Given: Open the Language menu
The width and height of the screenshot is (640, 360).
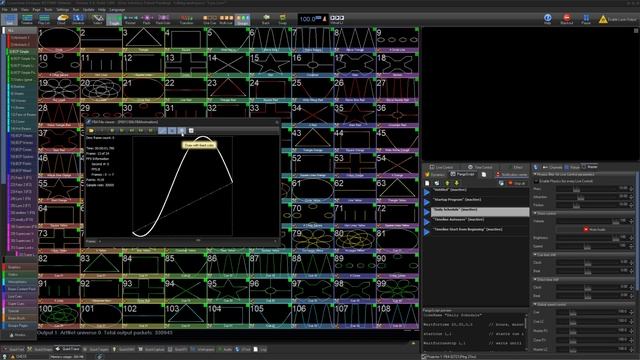Looking at the screenshot, I should coord(118,9).
